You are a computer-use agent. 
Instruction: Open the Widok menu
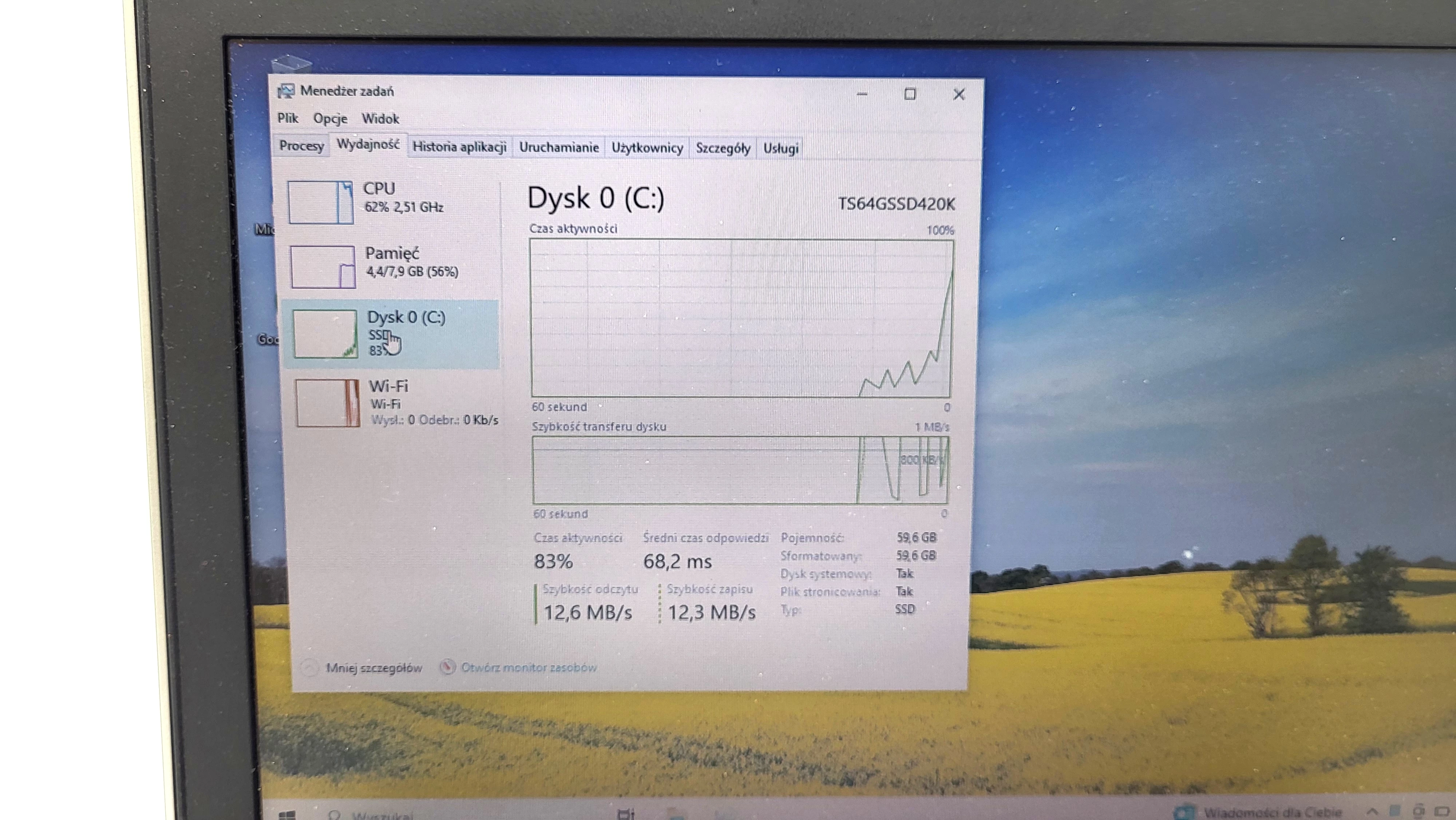[380, 119]
